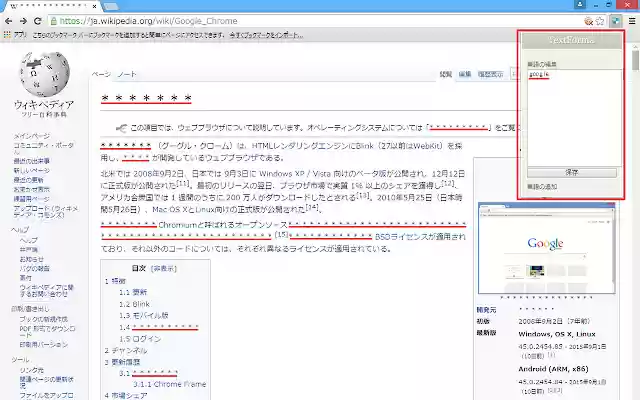The width and height of the screenshot is (640, 400).
Task: Open メインページ in the sidebar
Action: (31, 136)
